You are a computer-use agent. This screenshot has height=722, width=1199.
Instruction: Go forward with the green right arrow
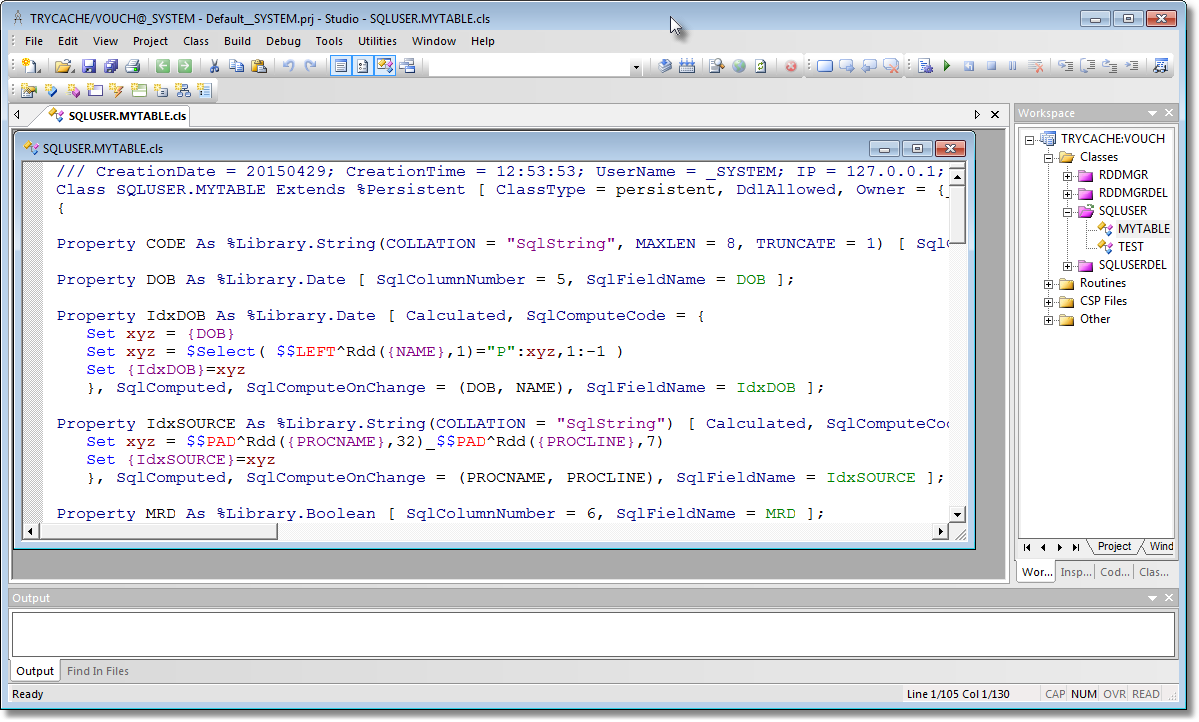tap(184, 67)
